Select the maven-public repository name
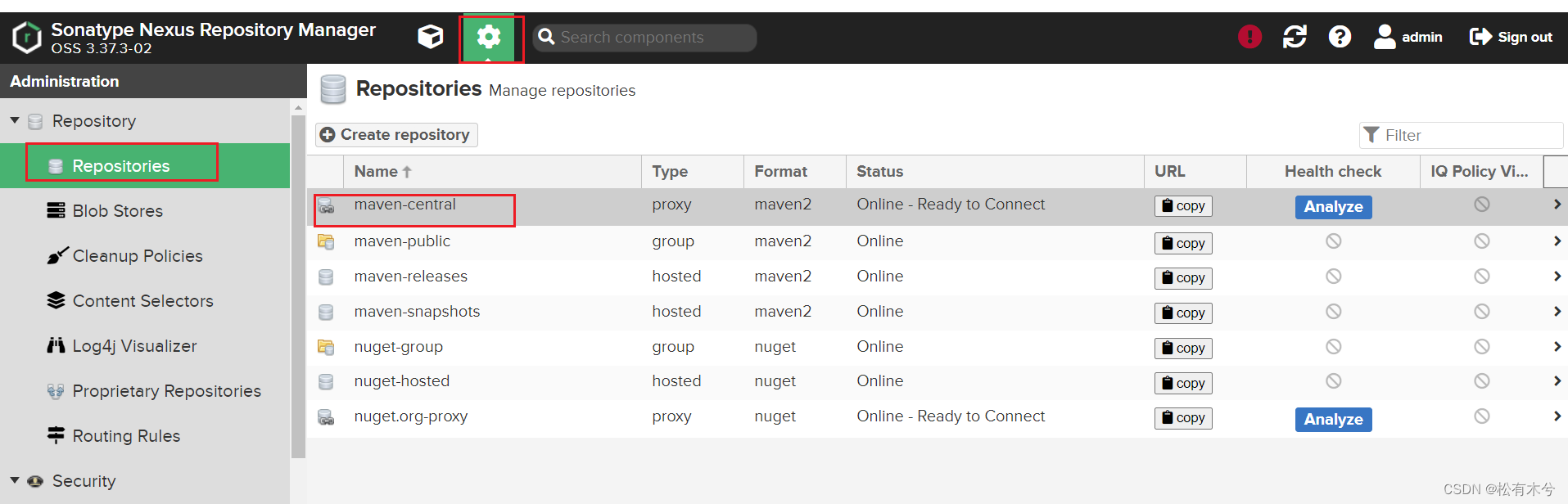The height and width of the screenshot is (504, 1568). (402, 241)
